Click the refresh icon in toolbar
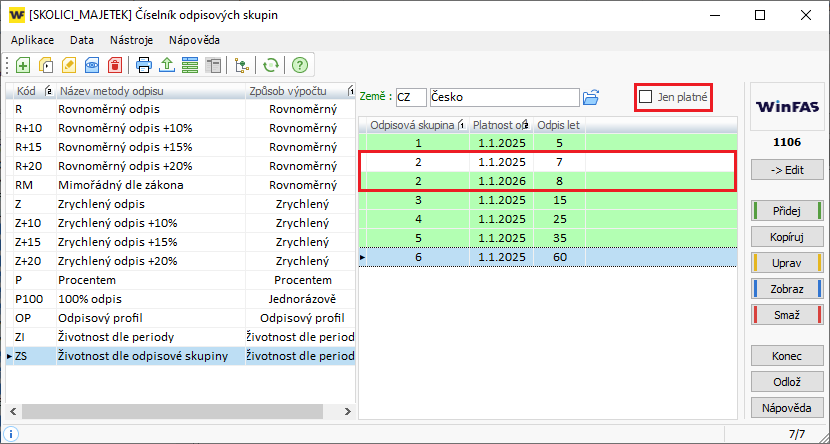Viewport: 830px width, 444px height. point(270,65)
